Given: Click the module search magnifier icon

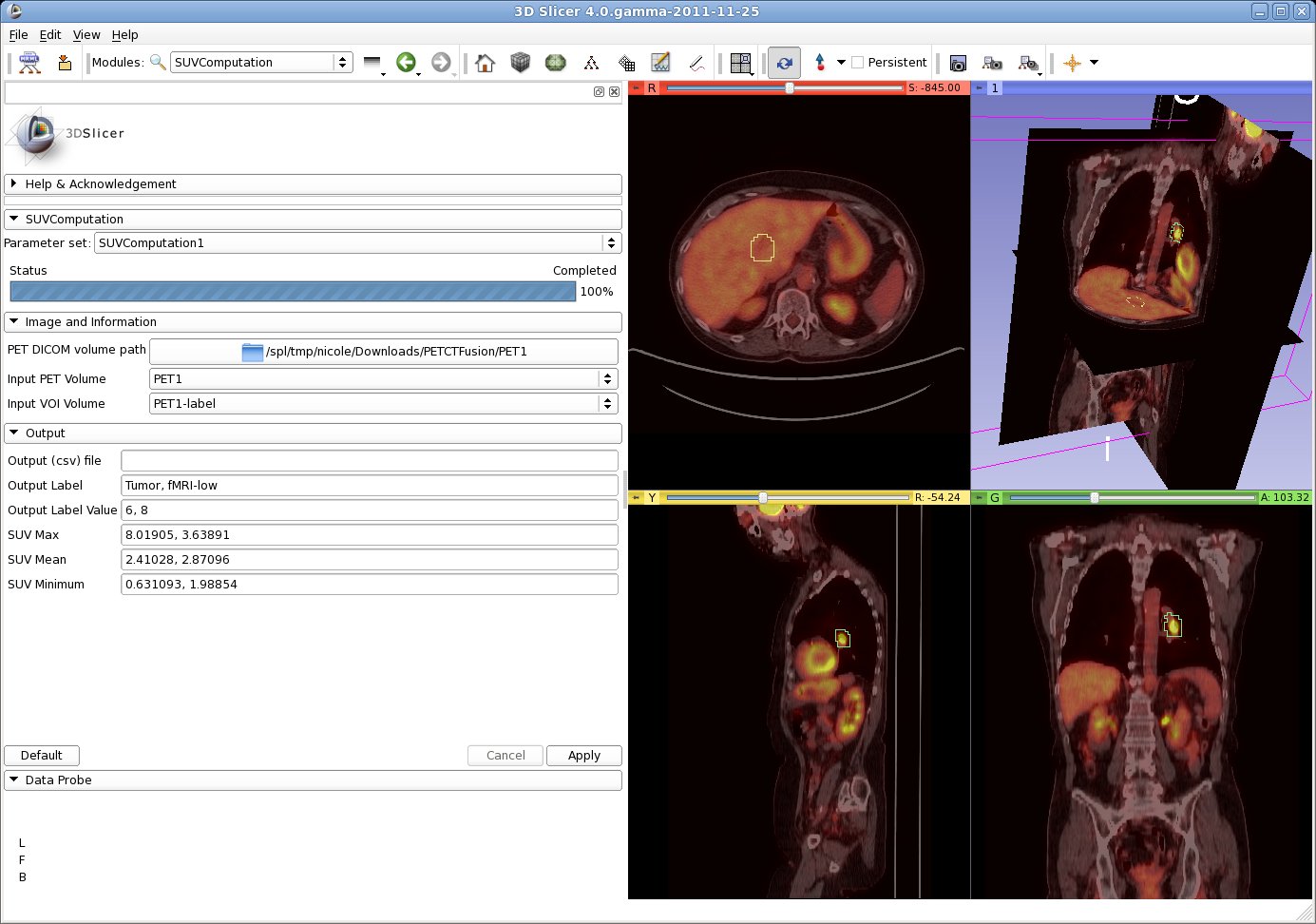Looking at the screenshot, I should 158,63.
